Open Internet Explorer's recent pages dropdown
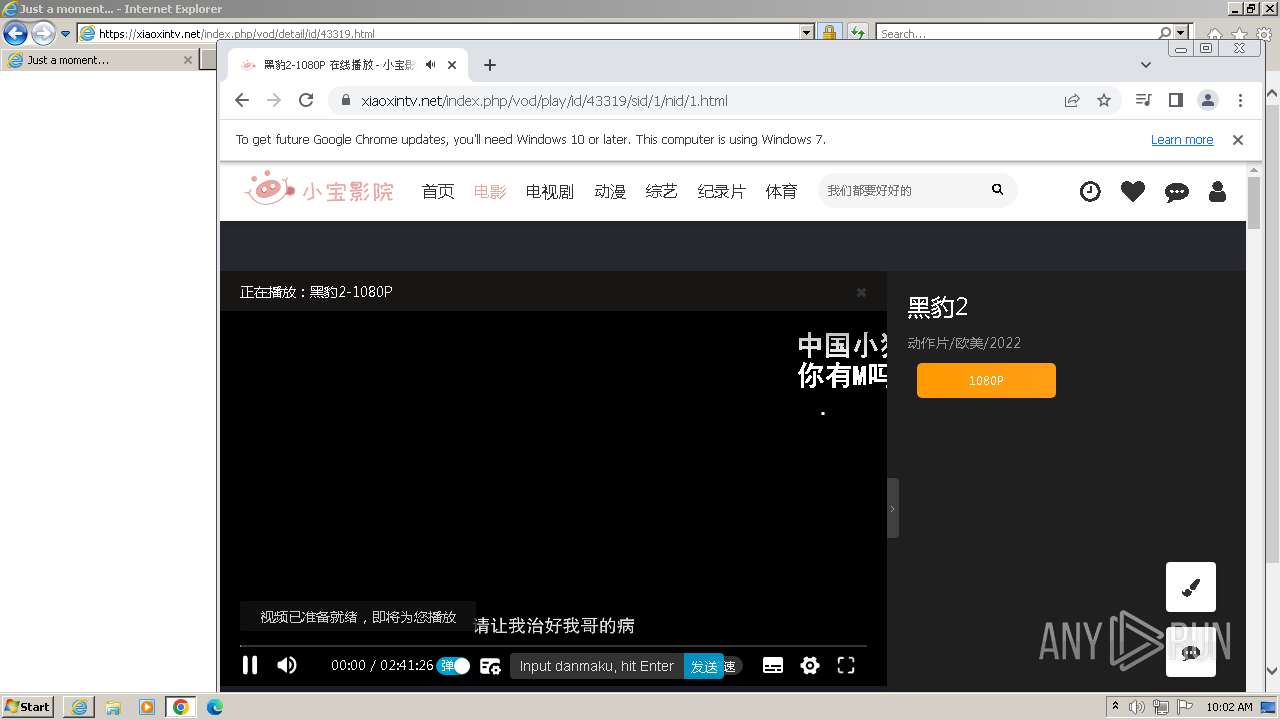This screenshot has height=720, width=1280. point(66,33)
